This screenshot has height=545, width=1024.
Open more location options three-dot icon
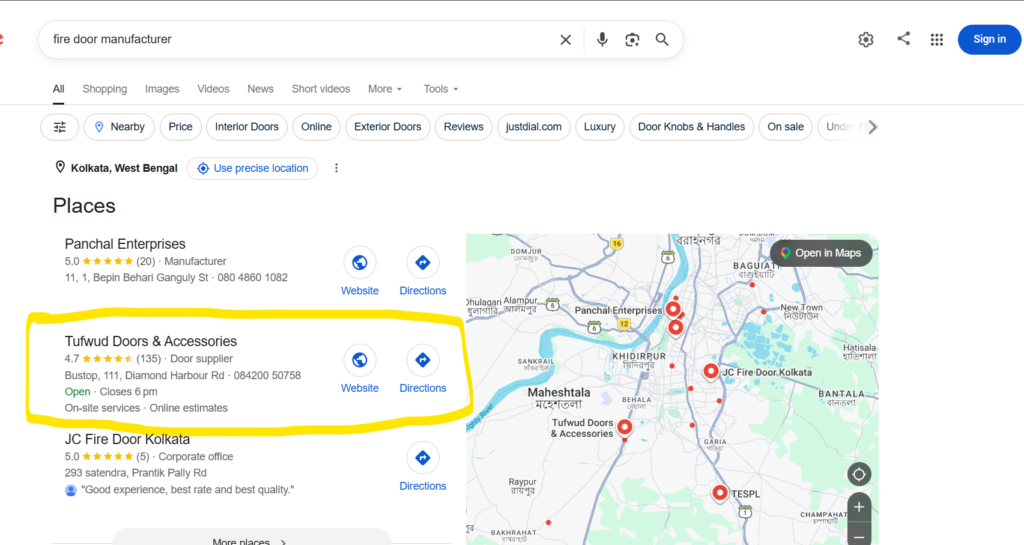pos(336,168)
